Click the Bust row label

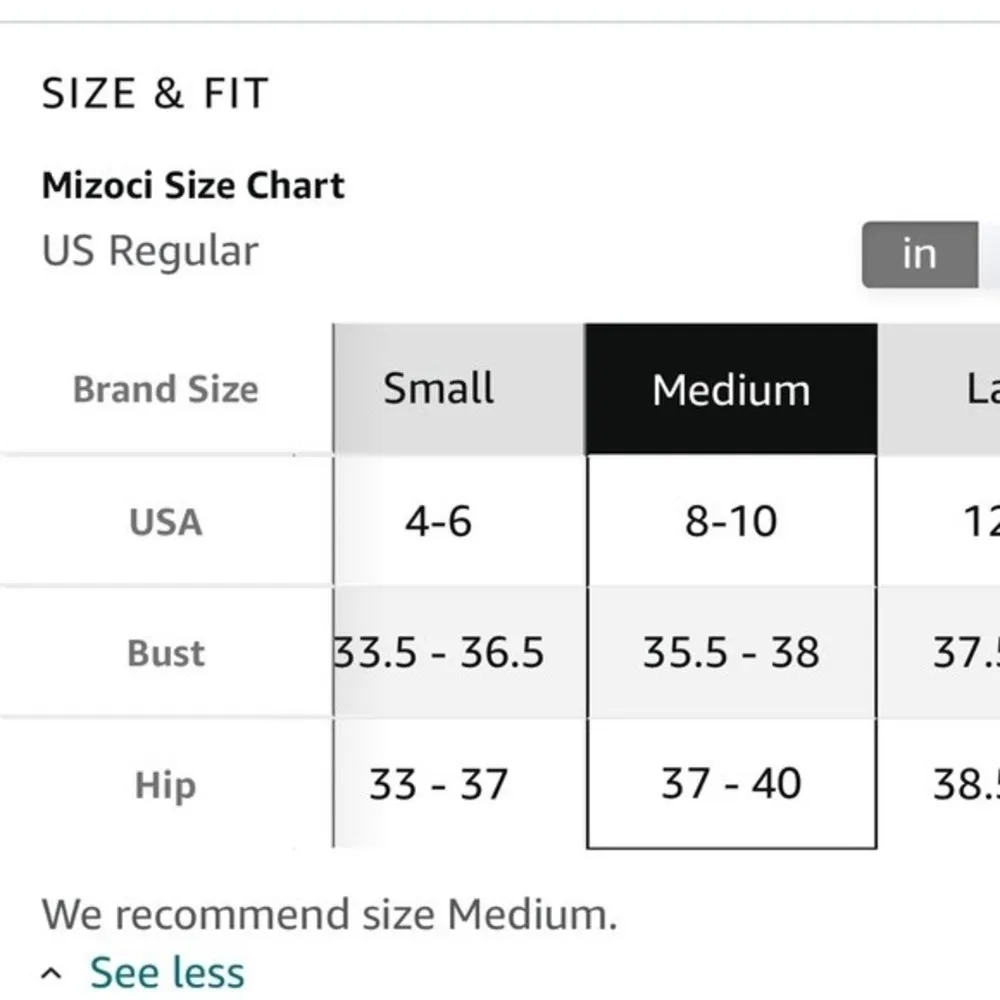tap(165, 653)
